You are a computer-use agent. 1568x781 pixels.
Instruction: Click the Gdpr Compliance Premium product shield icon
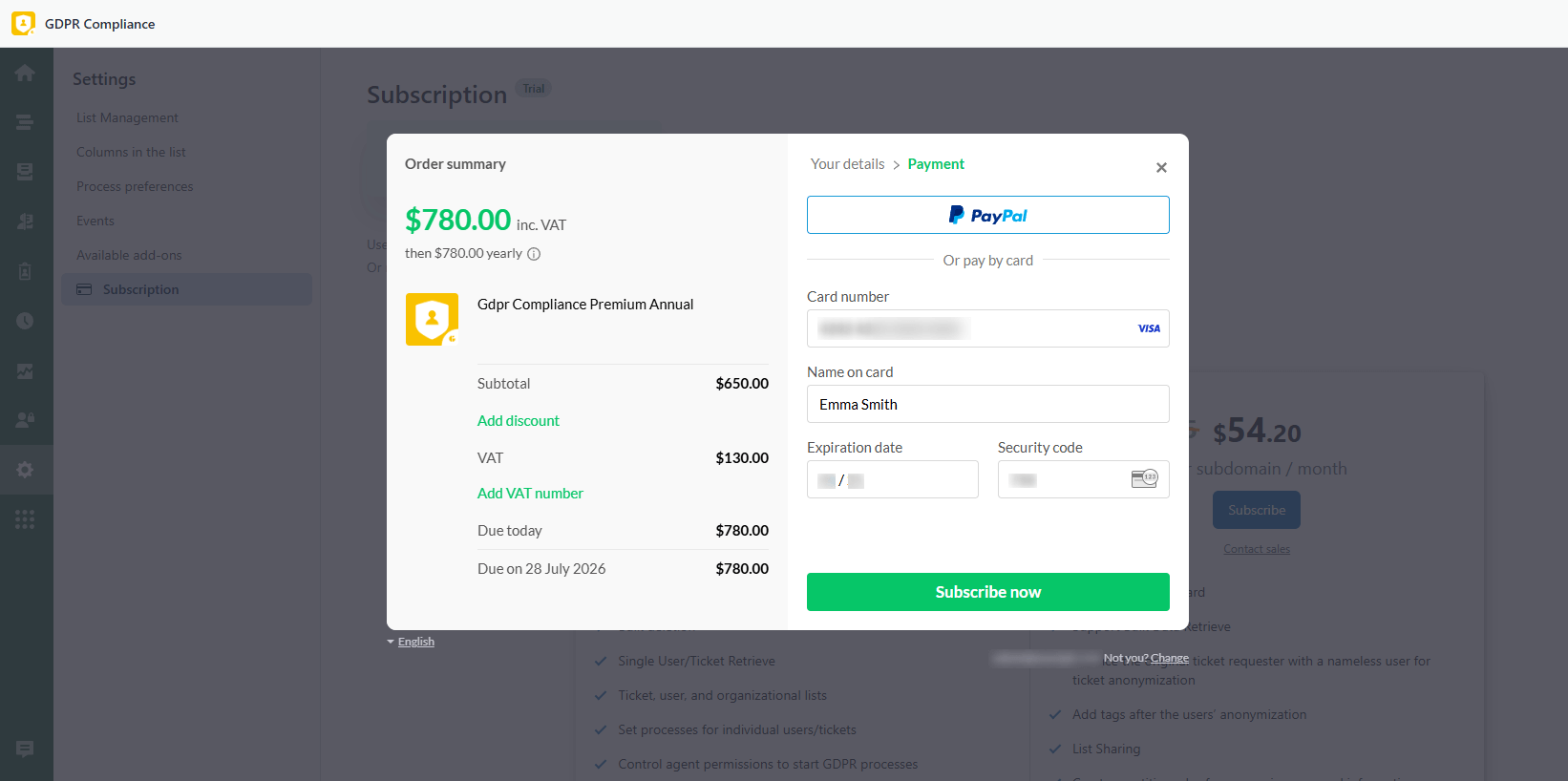[432, 319]
